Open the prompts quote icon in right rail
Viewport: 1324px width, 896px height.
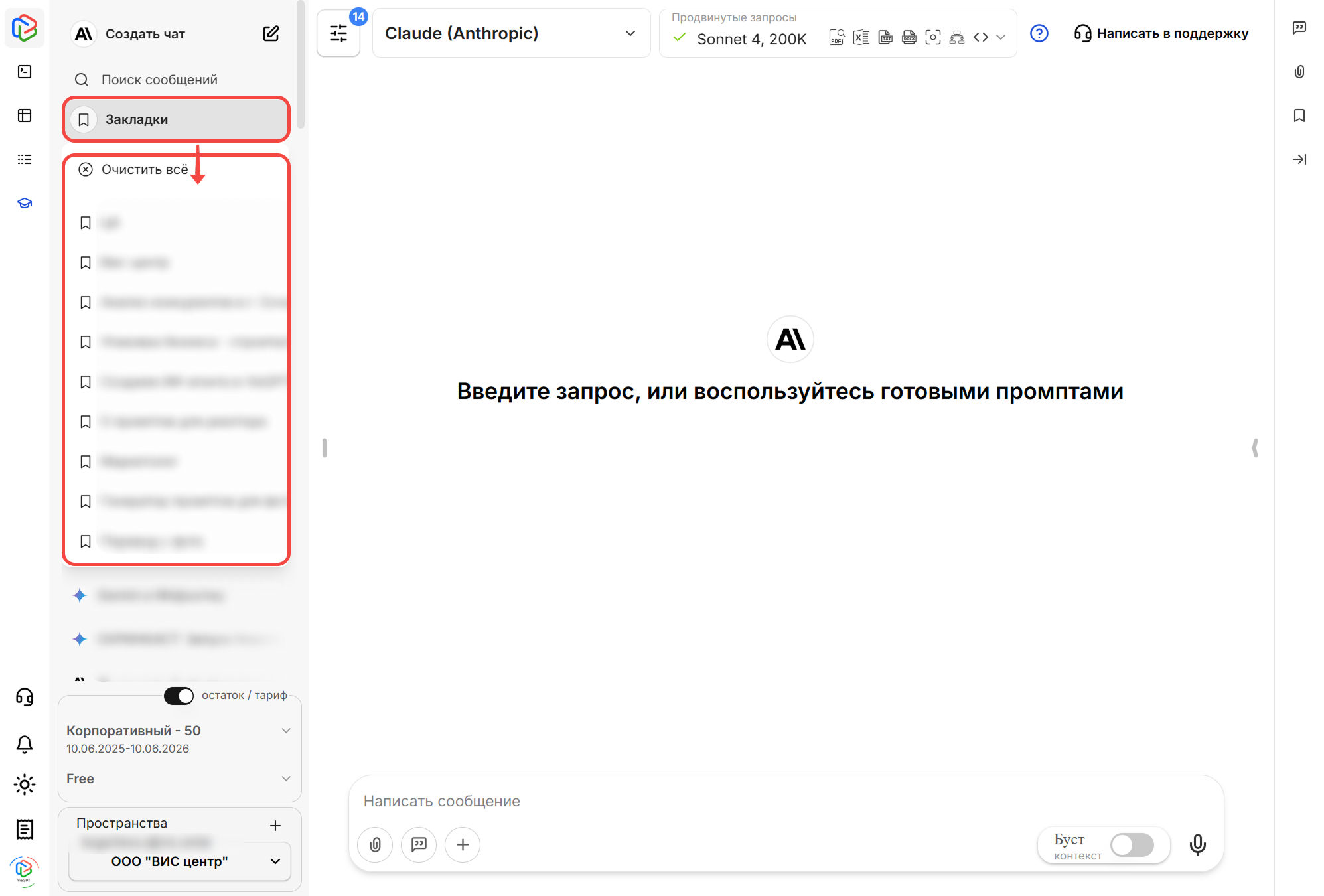[x=1299, y=28]
